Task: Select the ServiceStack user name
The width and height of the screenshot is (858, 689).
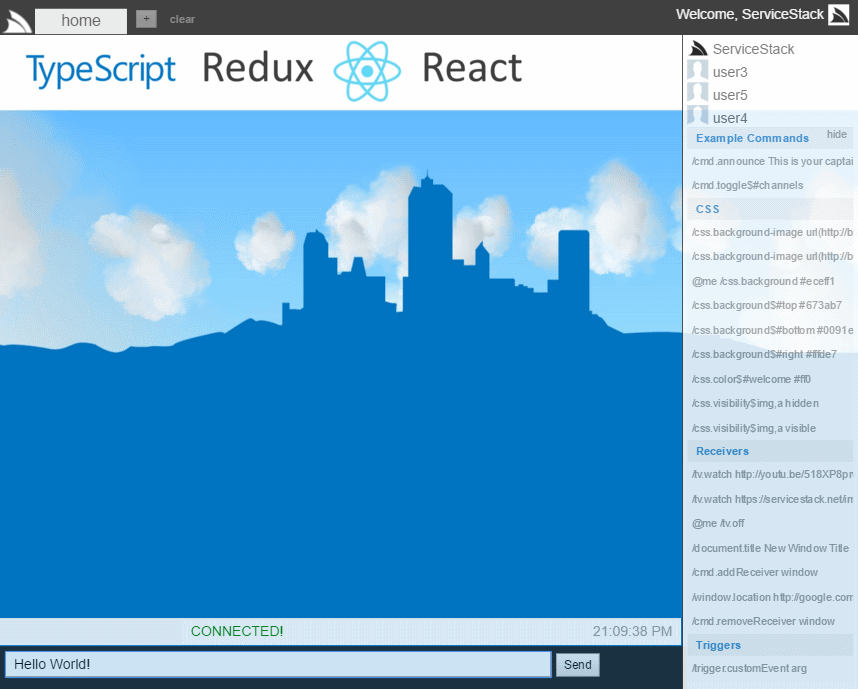Action: tap(753, 49)
